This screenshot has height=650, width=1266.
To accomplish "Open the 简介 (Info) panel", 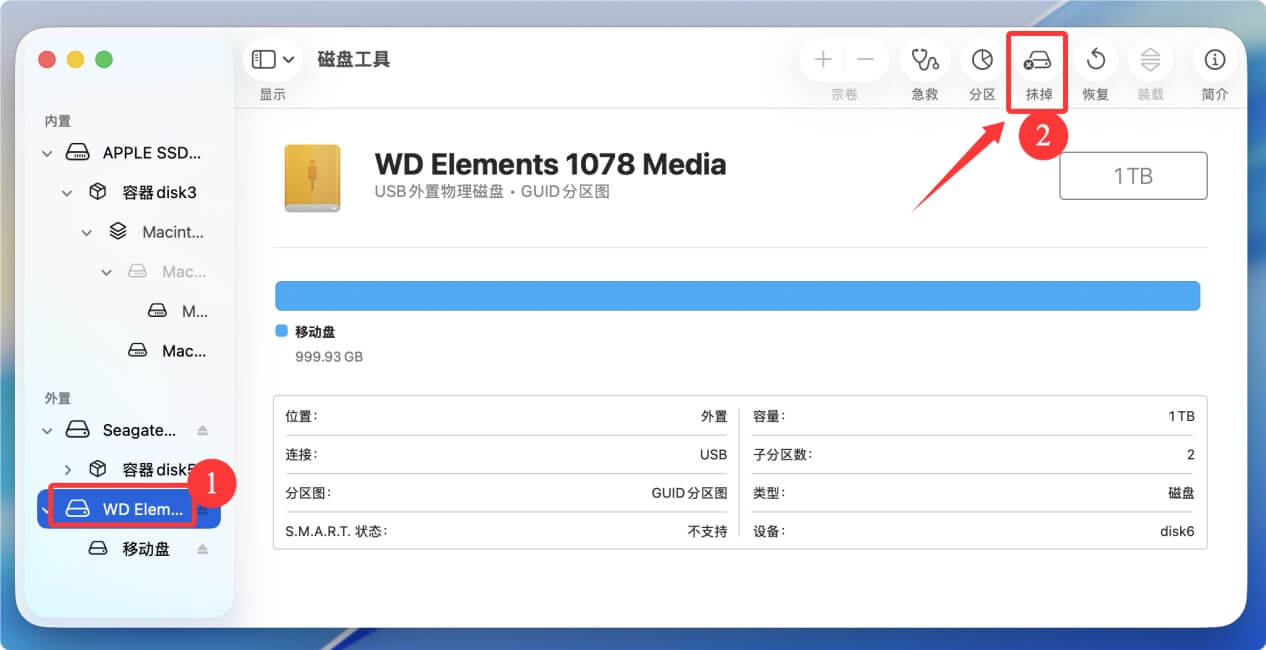I will pyautogui.click(x=1214, y=60).
